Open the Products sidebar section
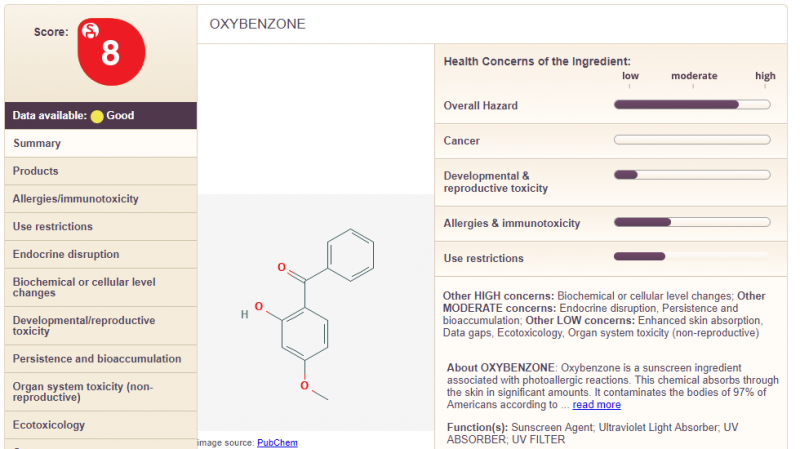 click(x=36, y=171)
